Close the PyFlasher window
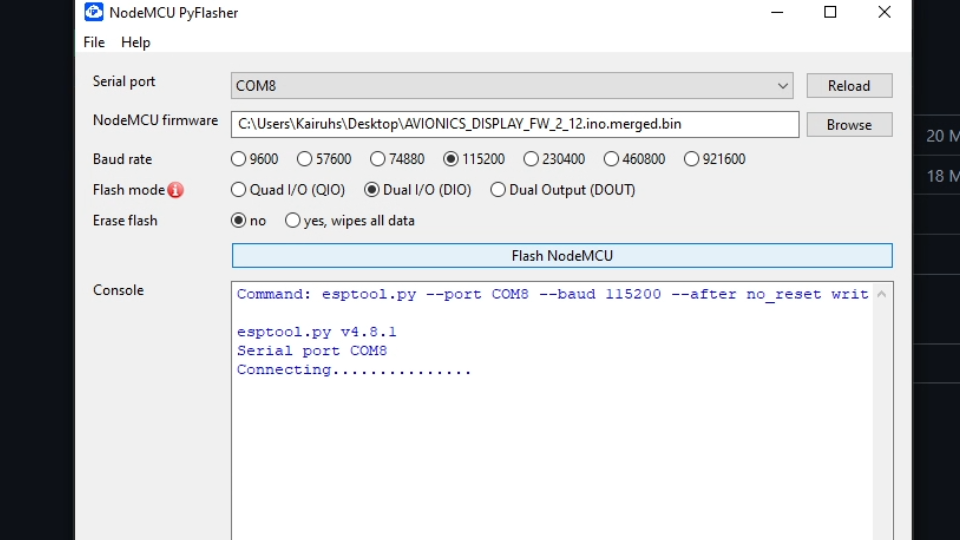This screenshot has width=960, height=540. click(x=884, y=12)
